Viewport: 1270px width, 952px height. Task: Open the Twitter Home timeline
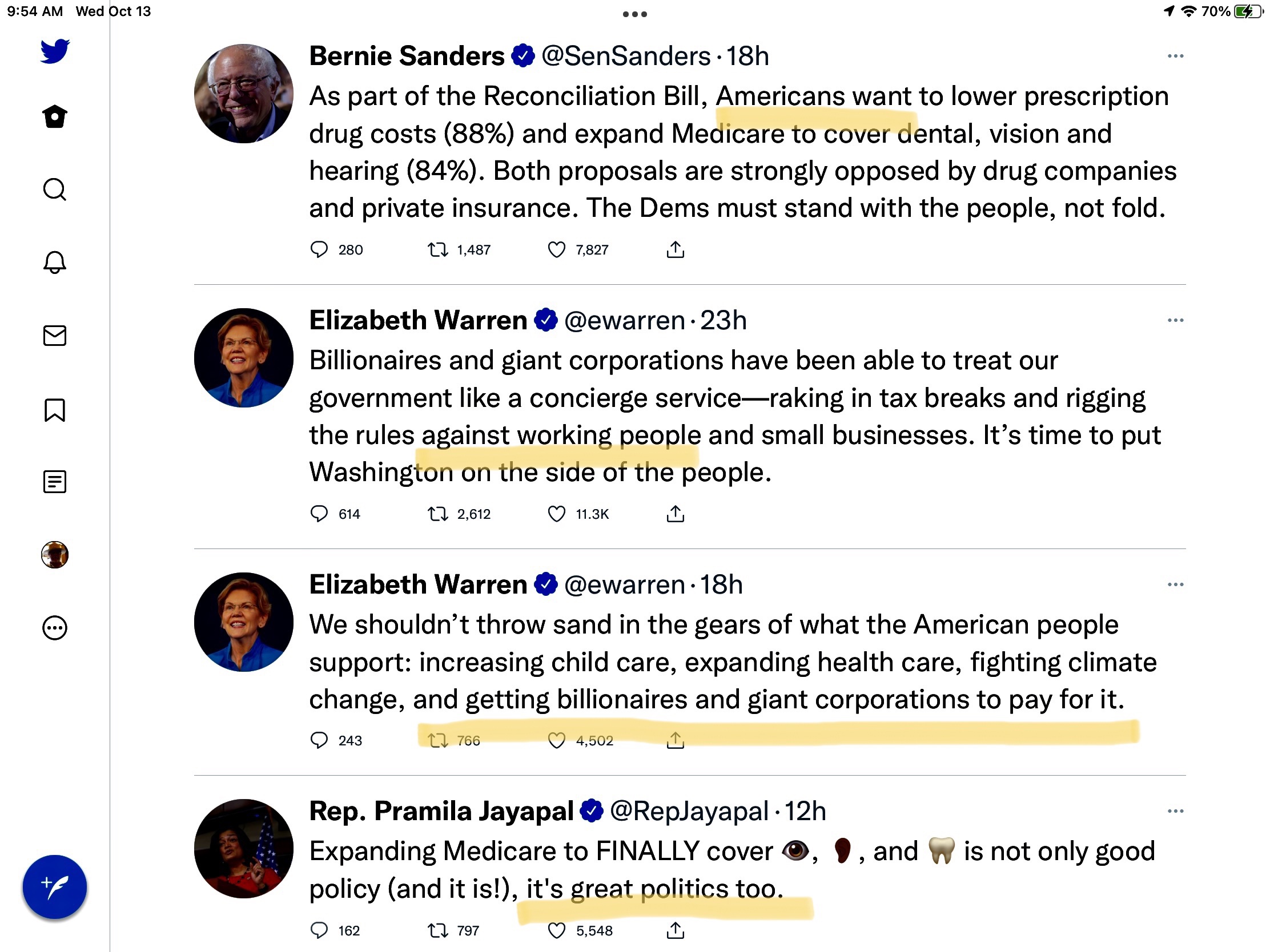click(55, 117)
